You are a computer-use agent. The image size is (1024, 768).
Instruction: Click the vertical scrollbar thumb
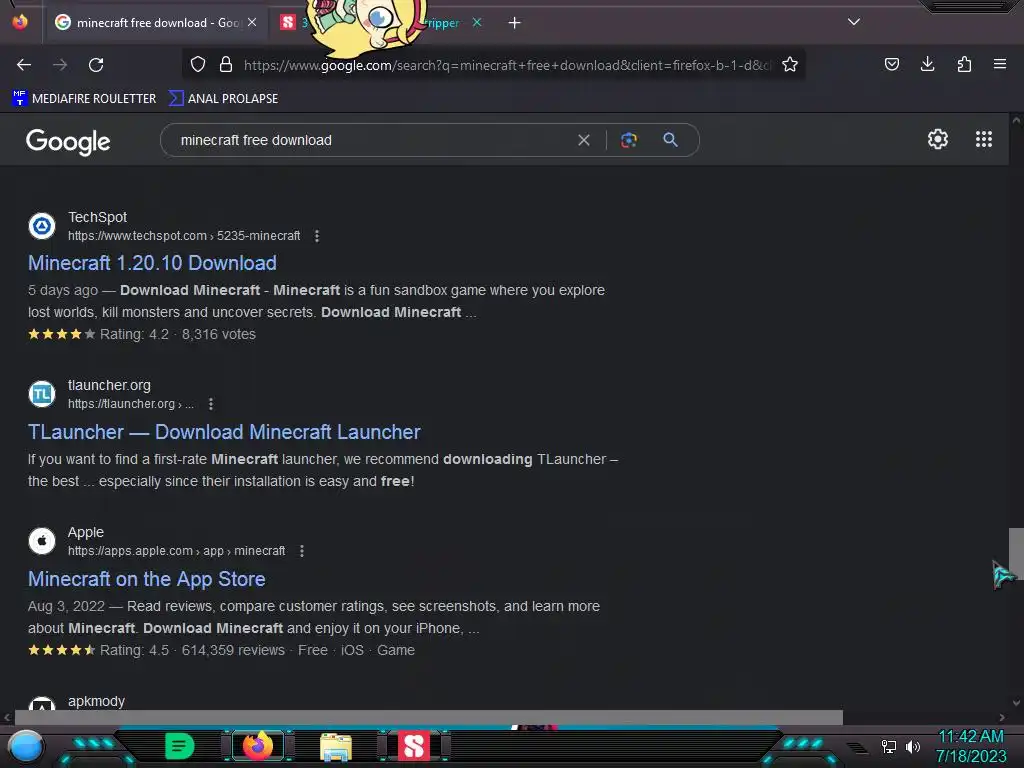tap(1016, 554)
